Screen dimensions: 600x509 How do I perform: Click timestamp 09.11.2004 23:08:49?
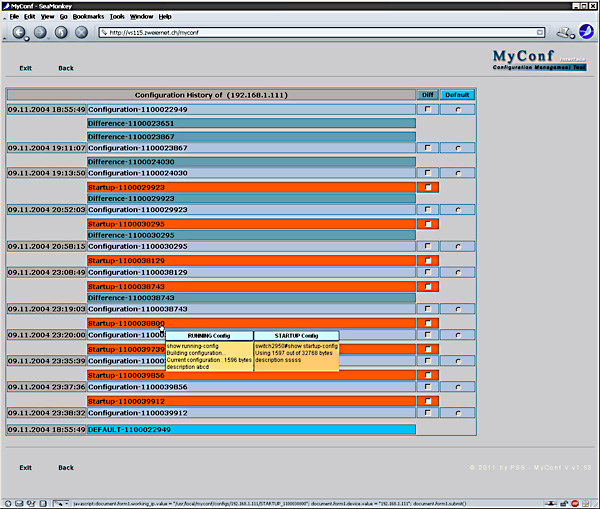tap(46, 272)
